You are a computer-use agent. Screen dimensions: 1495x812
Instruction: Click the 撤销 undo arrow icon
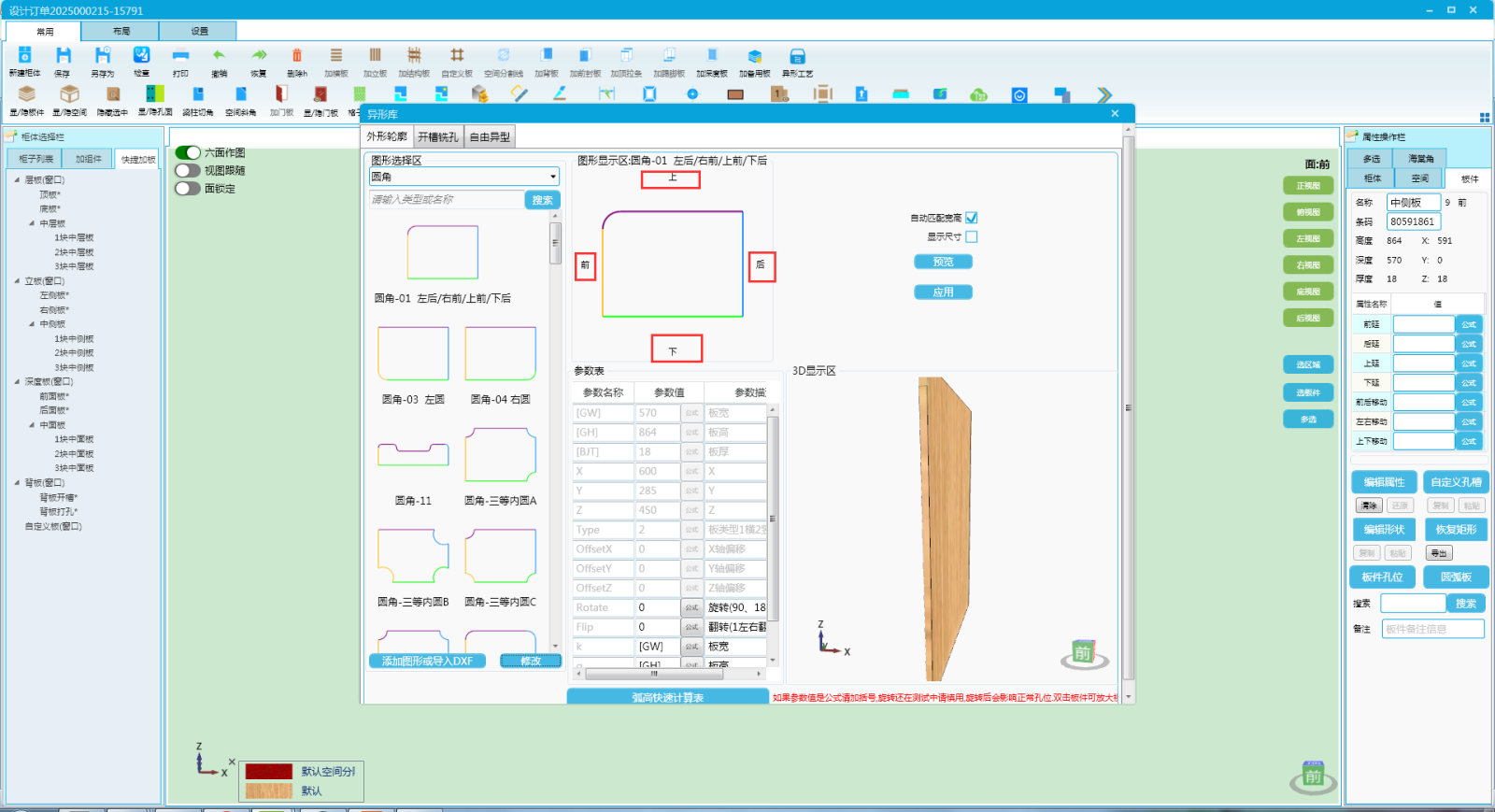(219, 57)
